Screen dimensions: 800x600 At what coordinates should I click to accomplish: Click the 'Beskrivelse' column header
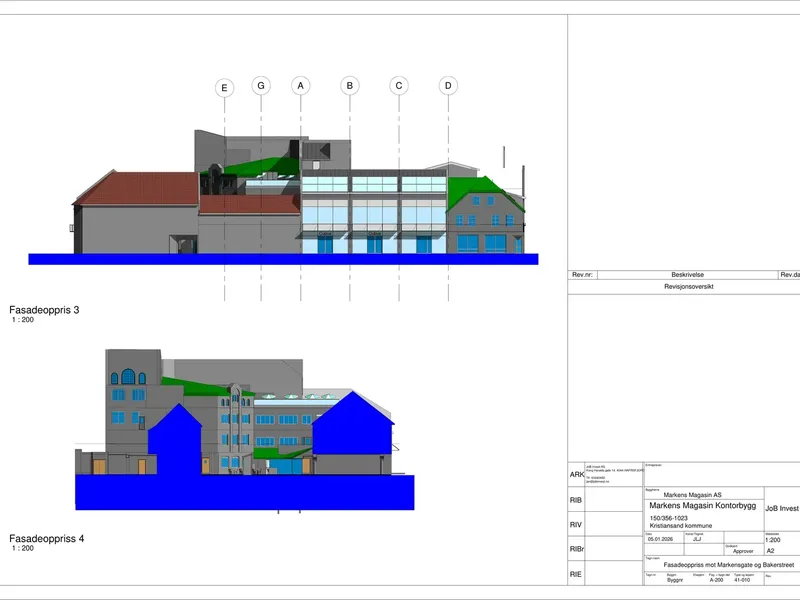pyautogui.click(x=687, y=274)
